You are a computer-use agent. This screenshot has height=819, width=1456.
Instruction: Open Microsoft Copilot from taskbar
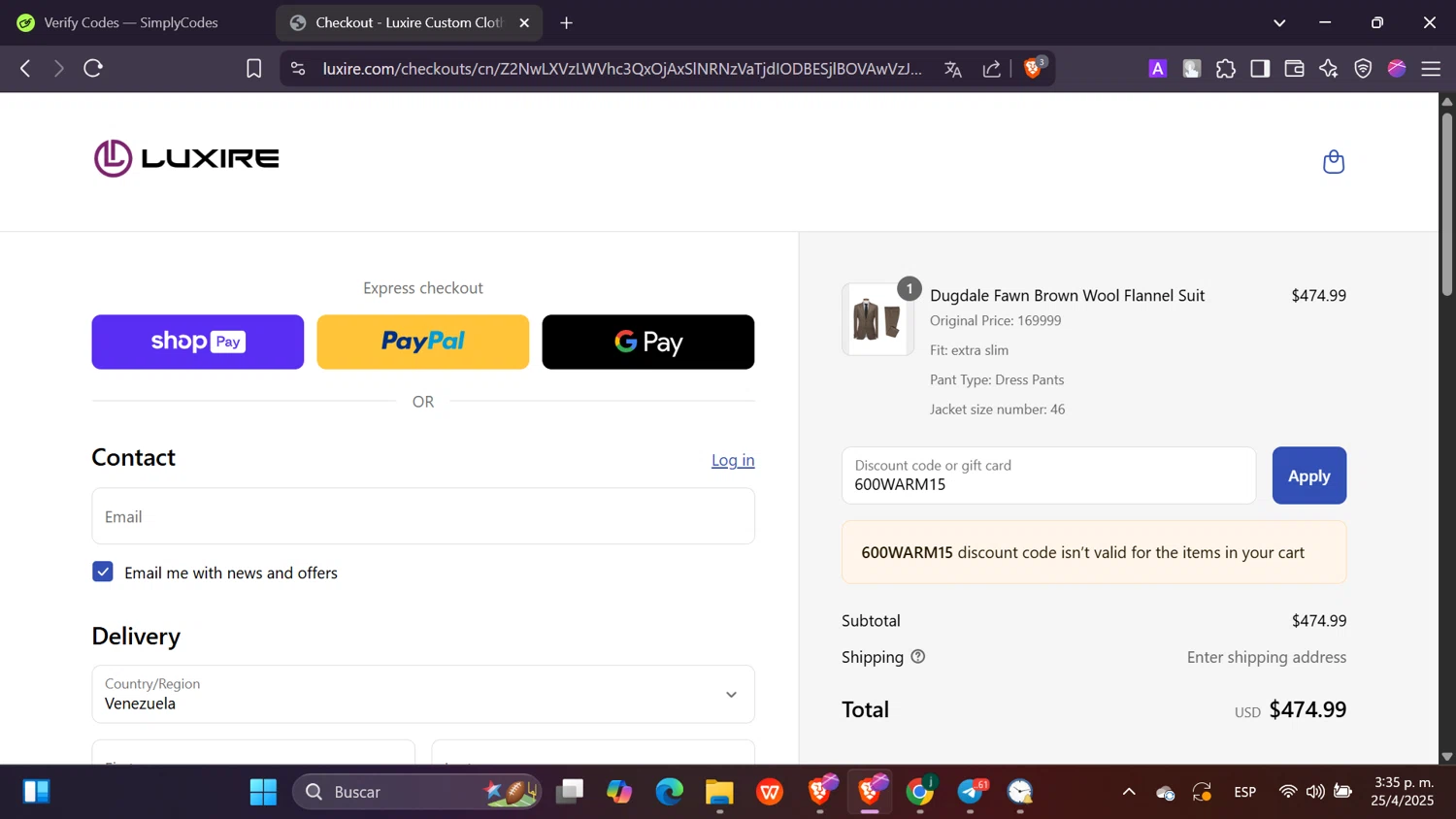pos(619,792)
